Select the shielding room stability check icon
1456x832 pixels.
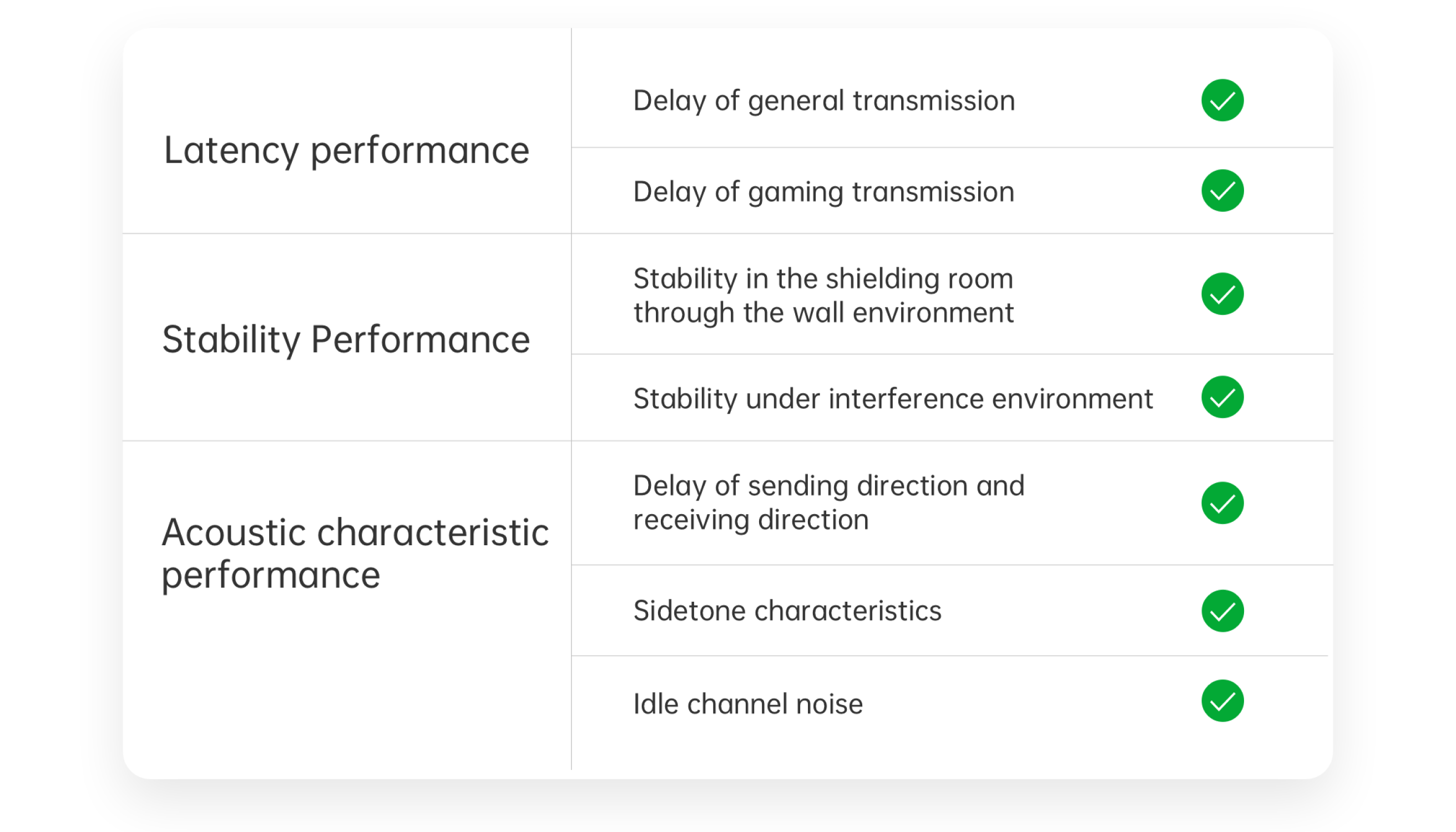1222,294
